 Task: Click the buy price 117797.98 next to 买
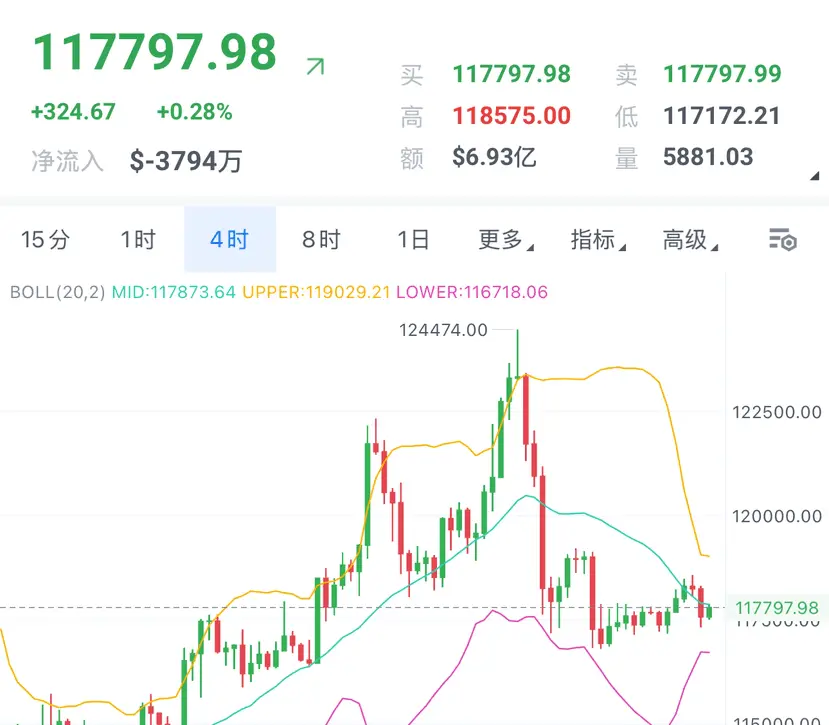point(512,74)
